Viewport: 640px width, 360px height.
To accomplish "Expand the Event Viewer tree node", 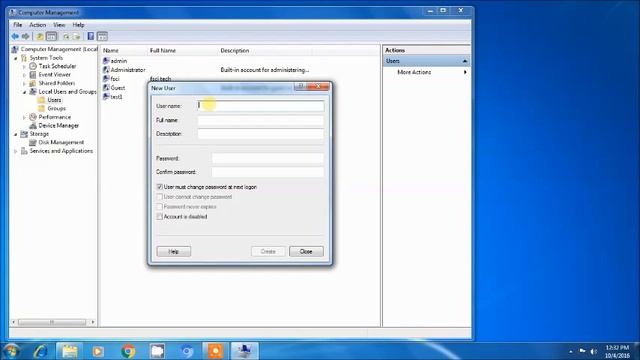I will pyautogui.click(x=24, y=75).
